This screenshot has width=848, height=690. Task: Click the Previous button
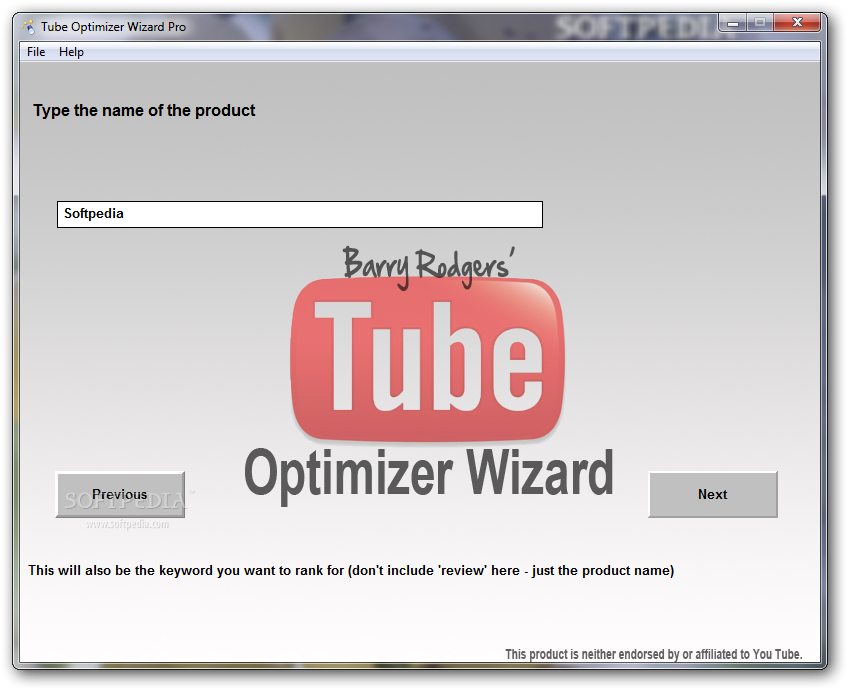click(120, 494)
